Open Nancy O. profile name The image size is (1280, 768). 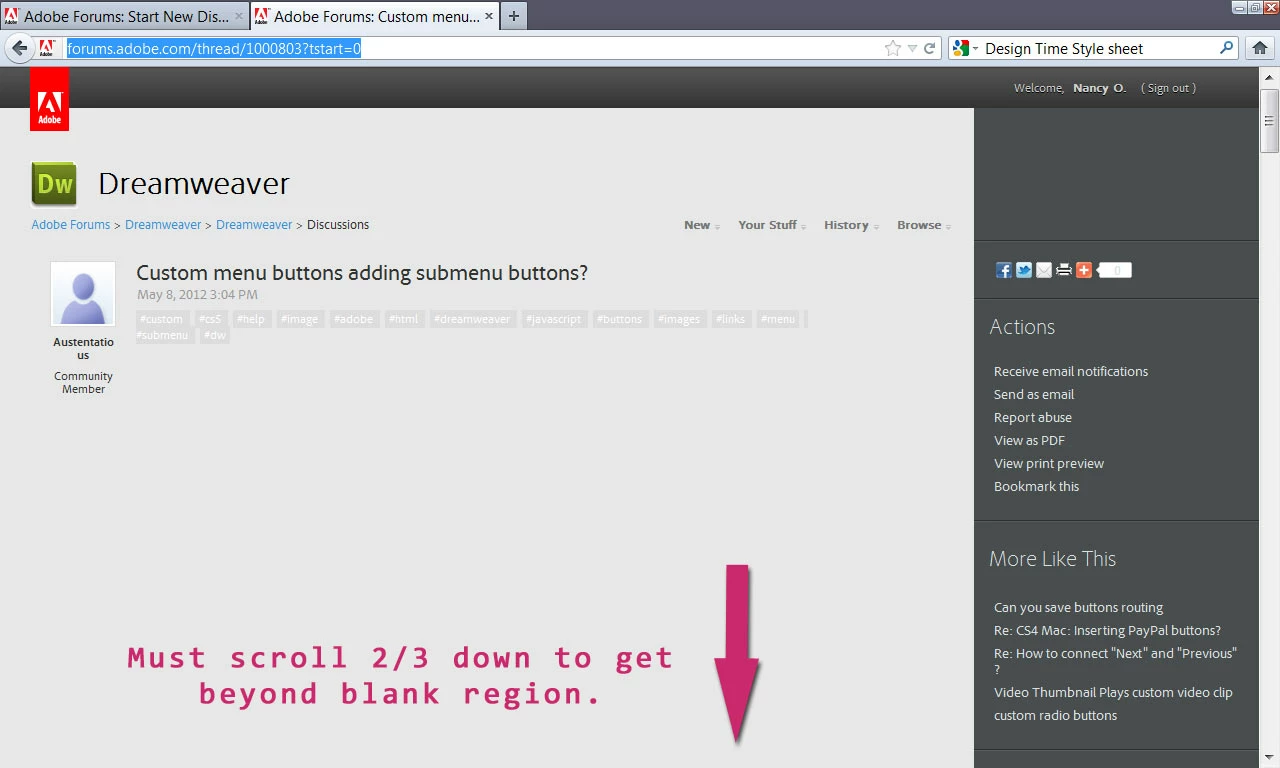(x=1099, y=88)
